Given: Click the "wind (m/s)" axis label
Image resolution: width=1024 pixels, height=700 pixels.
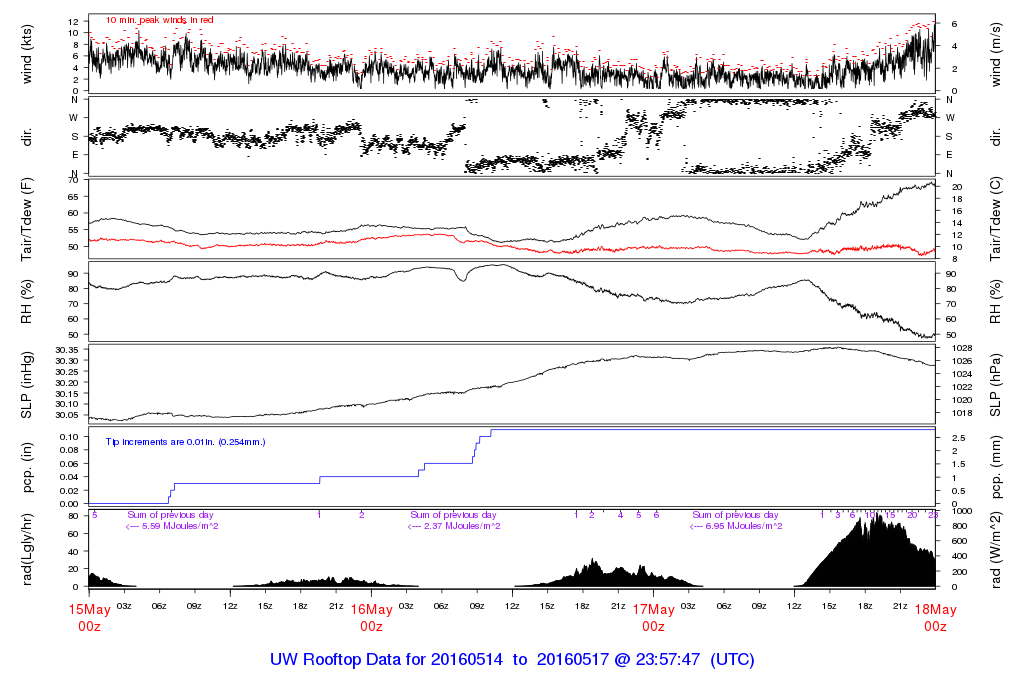Looking at the screenshot, I should pos(995,55).
